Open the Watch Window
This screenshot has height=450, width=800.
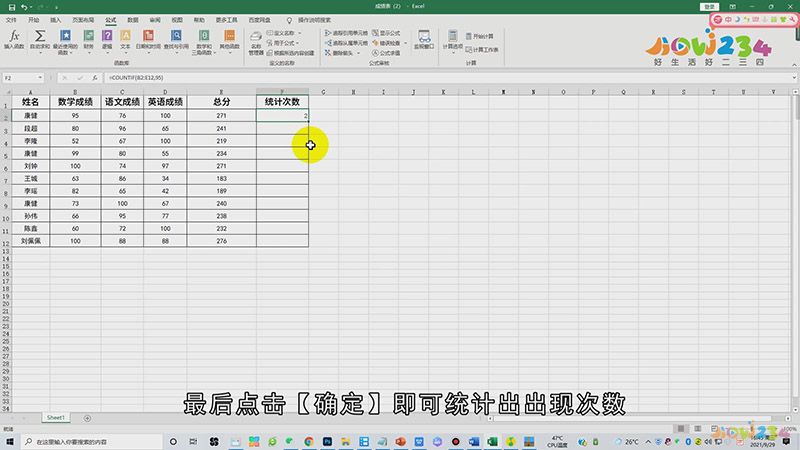click(423, 40)
